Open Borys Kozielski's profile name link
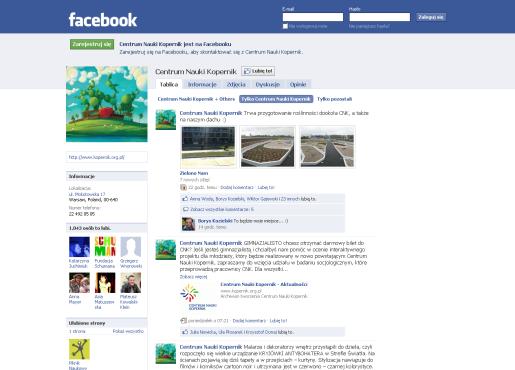This screenshot has height=370, width=515. (215, 221)
